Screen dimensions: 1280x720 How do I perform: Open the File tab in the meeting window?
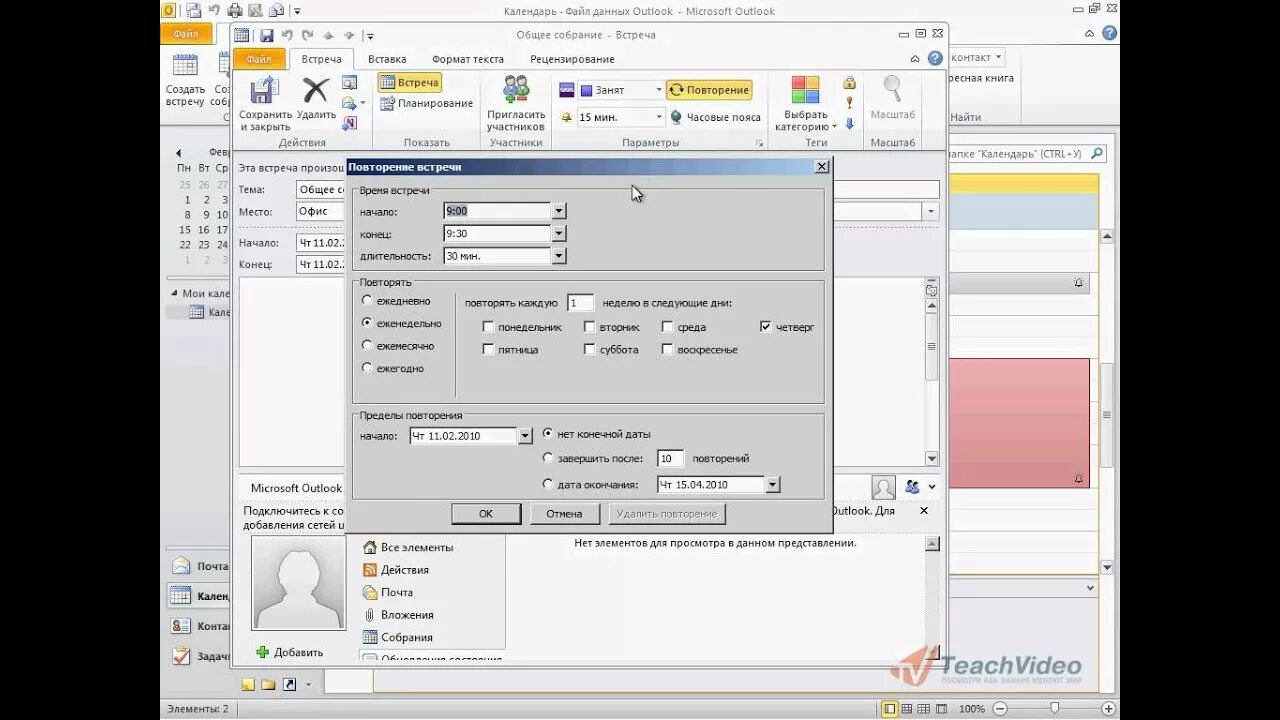point(259,59)
